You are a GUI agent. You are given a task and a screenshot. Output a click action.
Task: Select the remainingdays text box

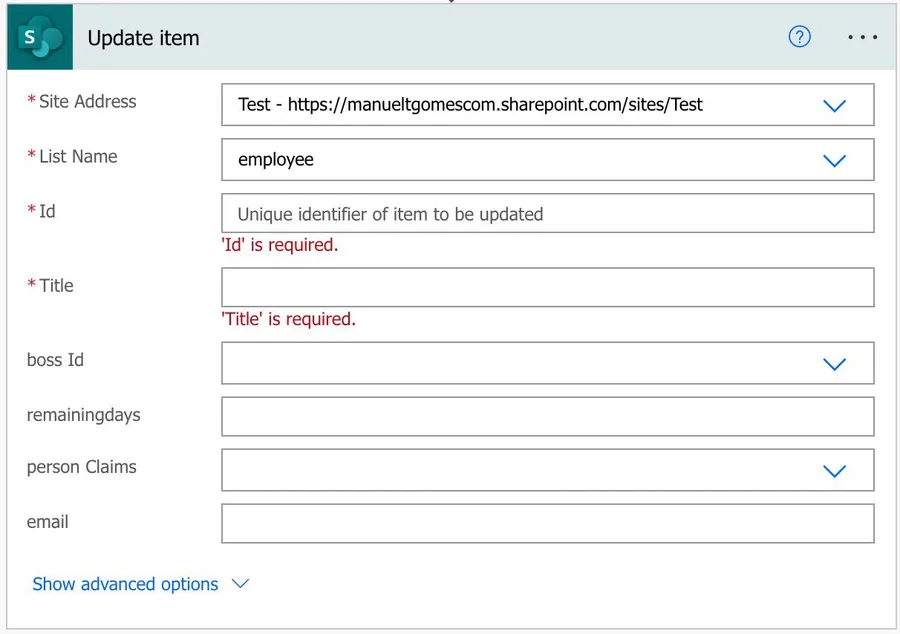coord(547,416)
